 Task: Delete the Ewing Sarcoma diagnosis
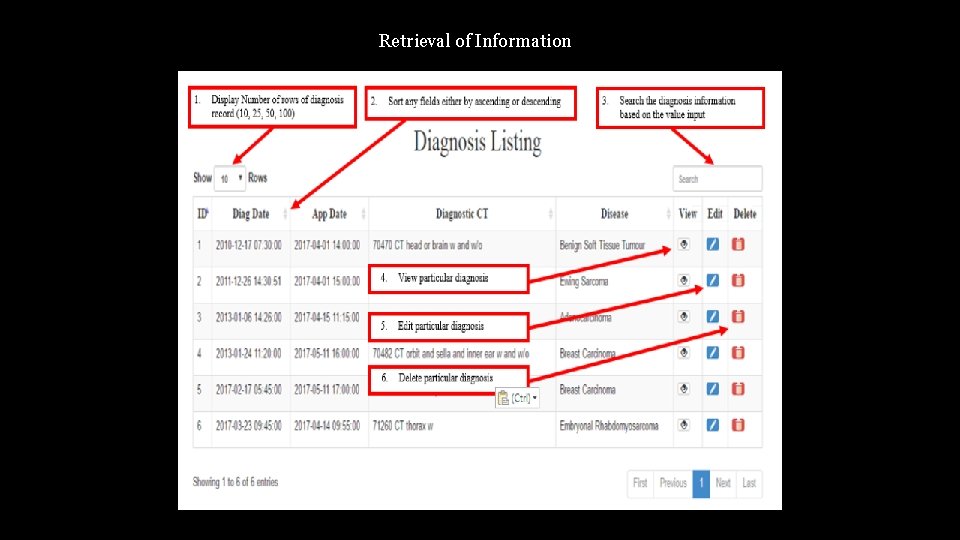click(738, 280)
